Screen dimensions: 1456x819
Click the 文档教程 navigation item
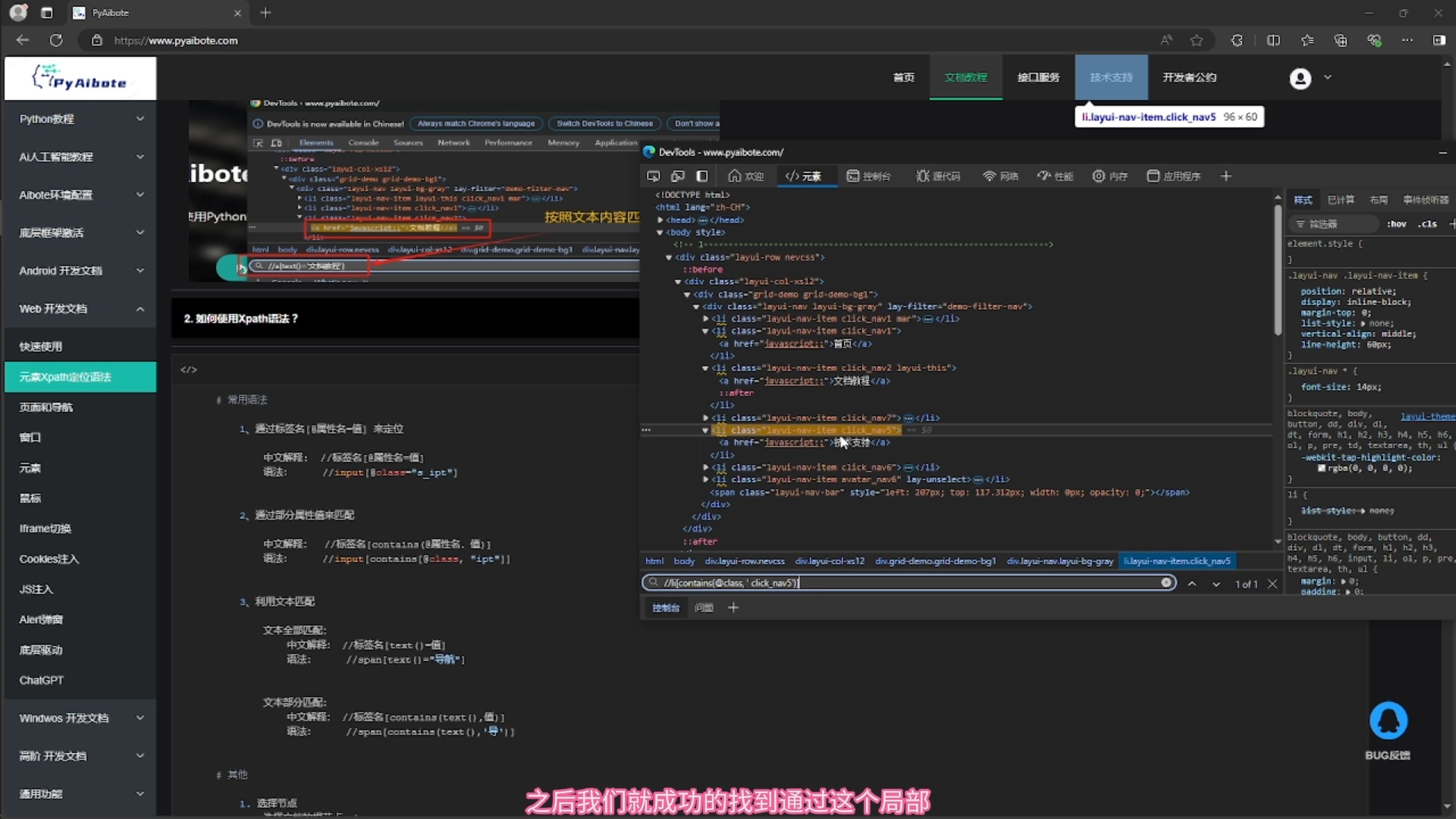(965, 77)
